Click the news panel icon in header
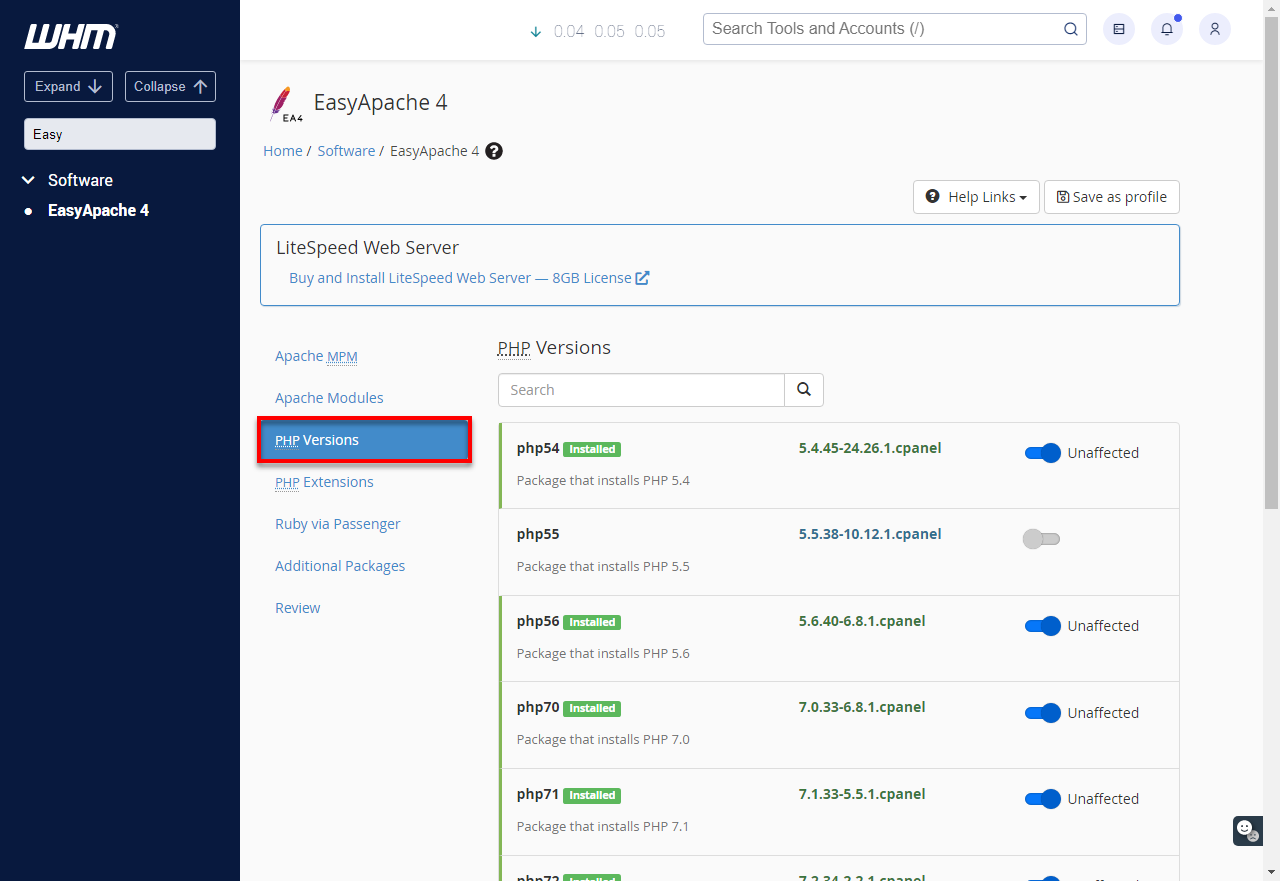Screen dimensions: 1280x881 pos(1118,29)
